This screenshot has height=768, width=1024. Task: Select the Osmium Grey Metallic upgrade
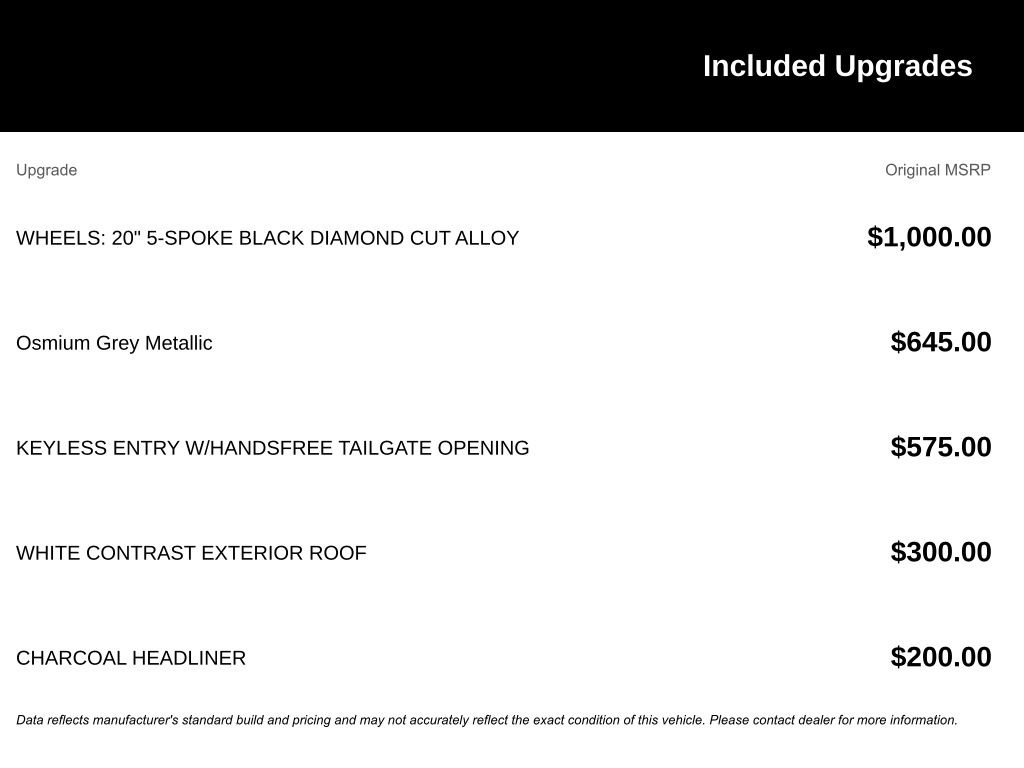pos(114,343)
